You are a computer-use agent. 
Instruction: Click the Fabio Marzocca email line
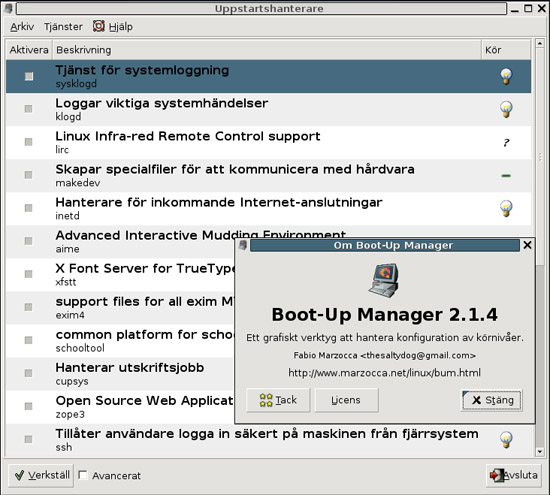click(x=384, y=355)
